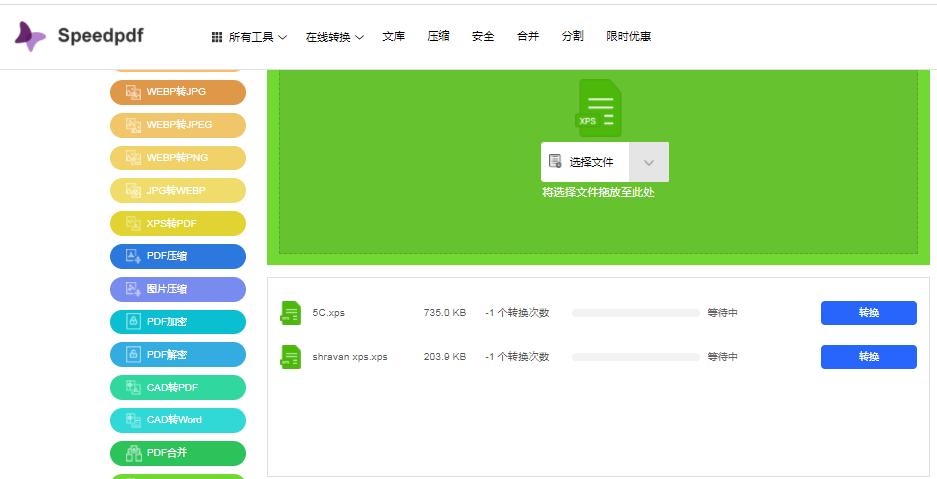Screen dimensions: 937x479
Task: Open the CAD转Word converter
Action: coord(177,420)
